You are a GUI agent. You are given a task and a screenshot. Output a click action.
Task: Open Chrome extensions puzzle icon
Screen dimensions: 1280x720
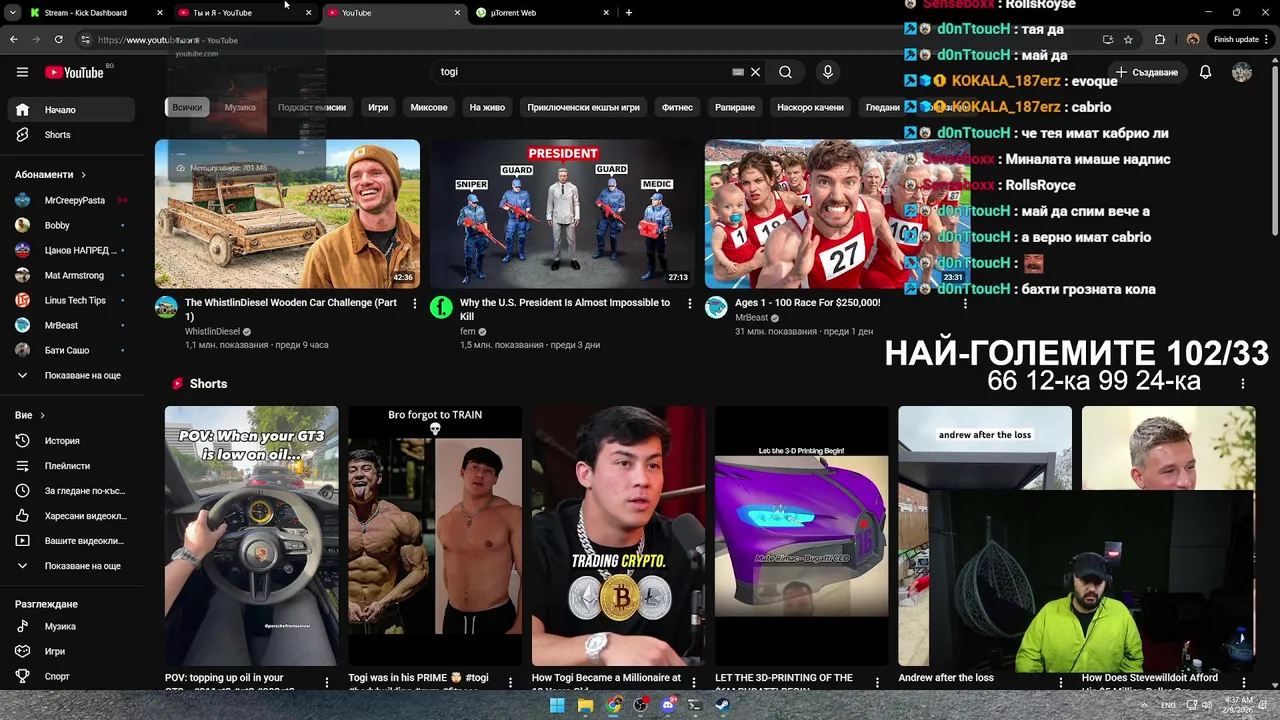point(1160,40)
